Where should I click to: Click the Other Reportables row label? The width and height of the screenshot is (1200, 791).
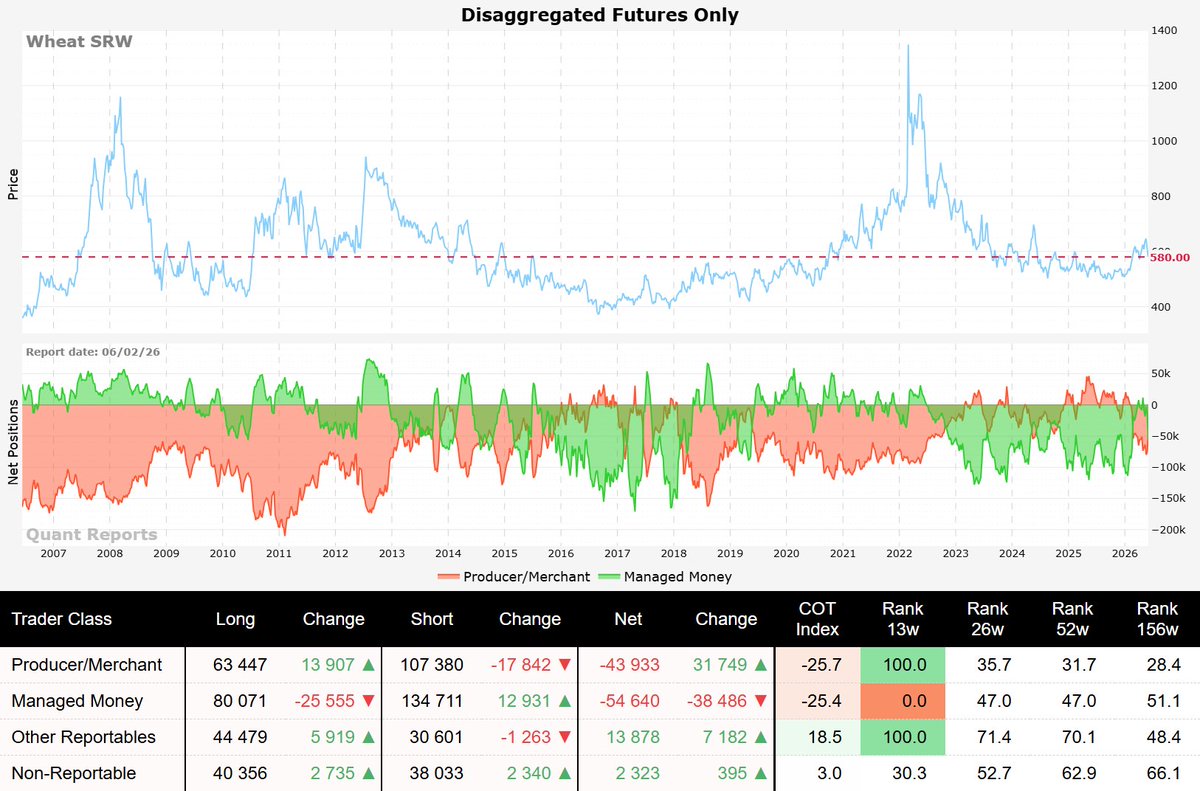coord(83,737)
